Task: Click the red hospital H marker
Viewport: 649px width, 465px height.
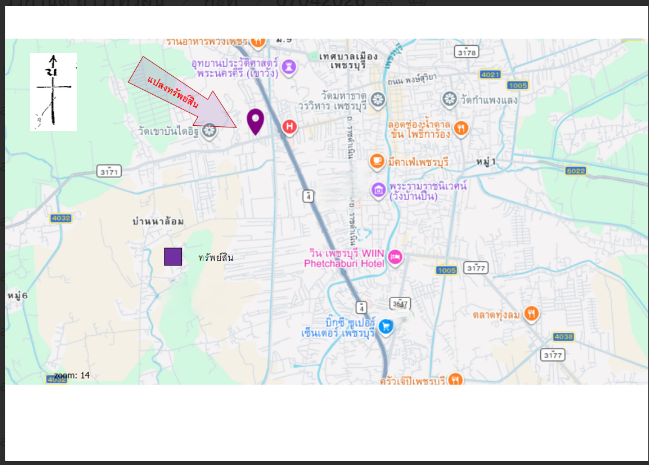Action: click(289, 127)
